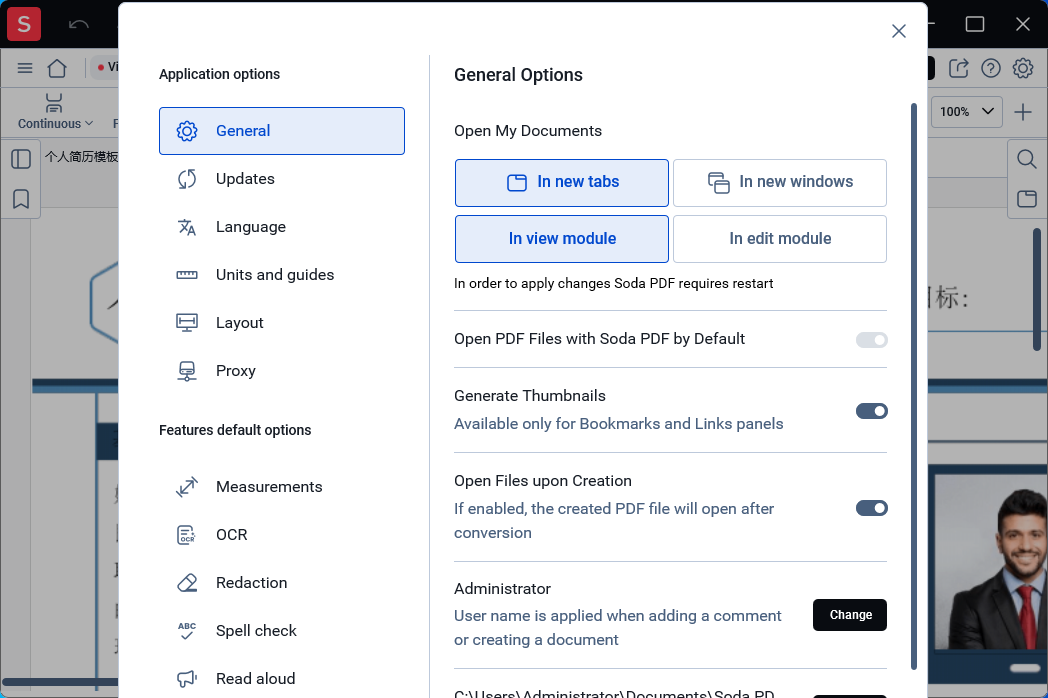Viewport: 1048px width, 698px height.
Task: Click the zoom in plus icon
Action: pyautogui.click(x=1023, y=112)
